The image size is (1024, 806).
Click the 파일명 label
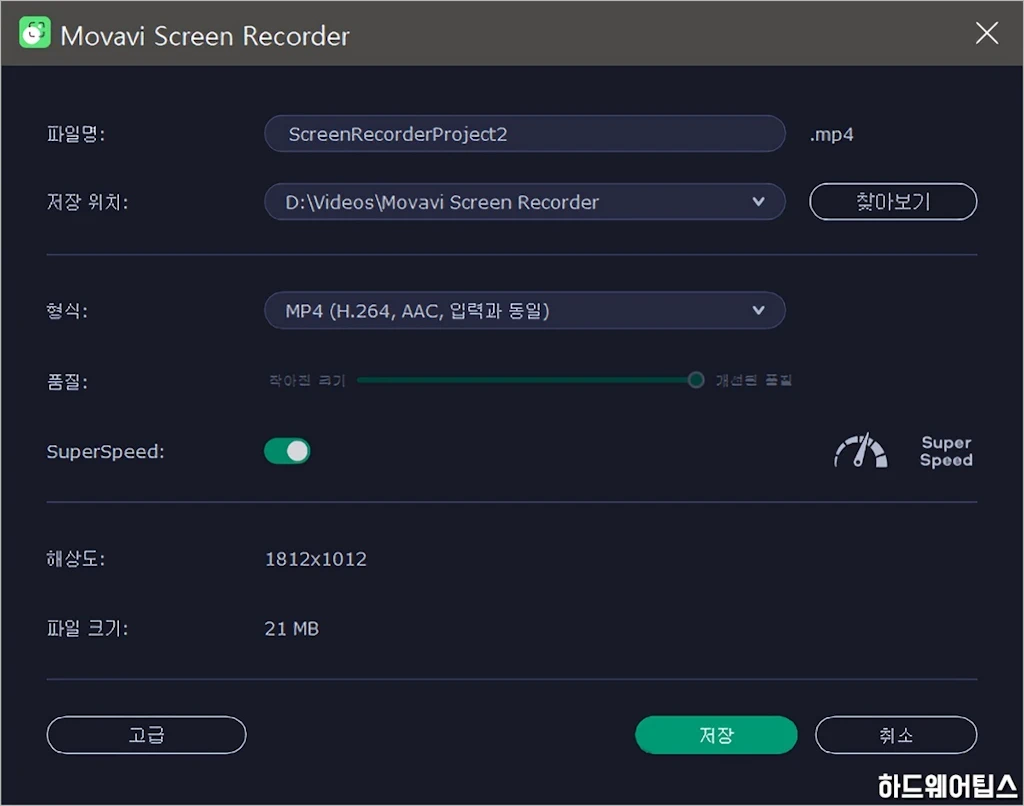click(76, 134)
